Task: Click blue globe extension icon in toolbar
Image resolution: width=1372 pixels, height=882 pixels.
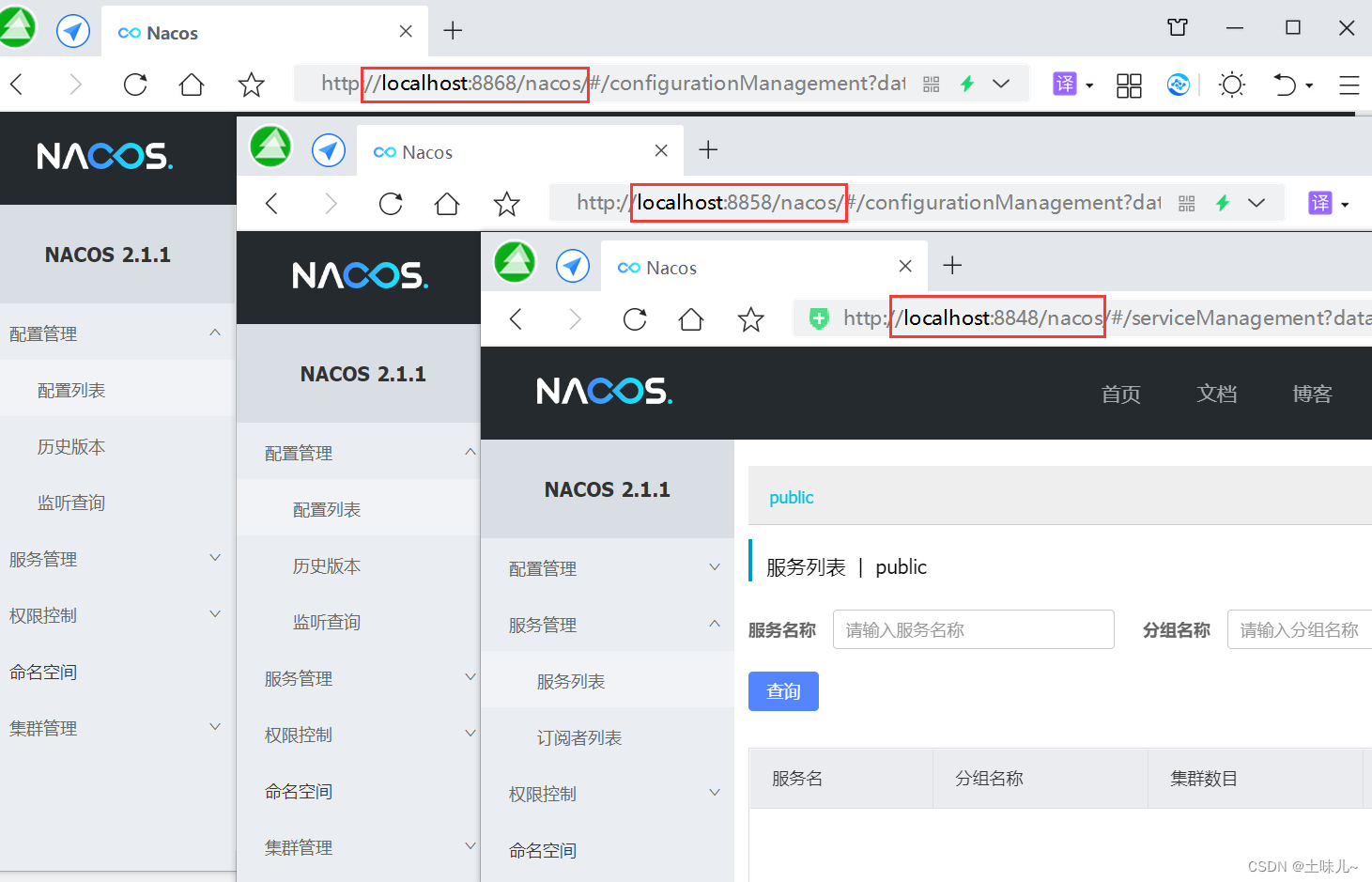Action: (x=1178, y=85)
